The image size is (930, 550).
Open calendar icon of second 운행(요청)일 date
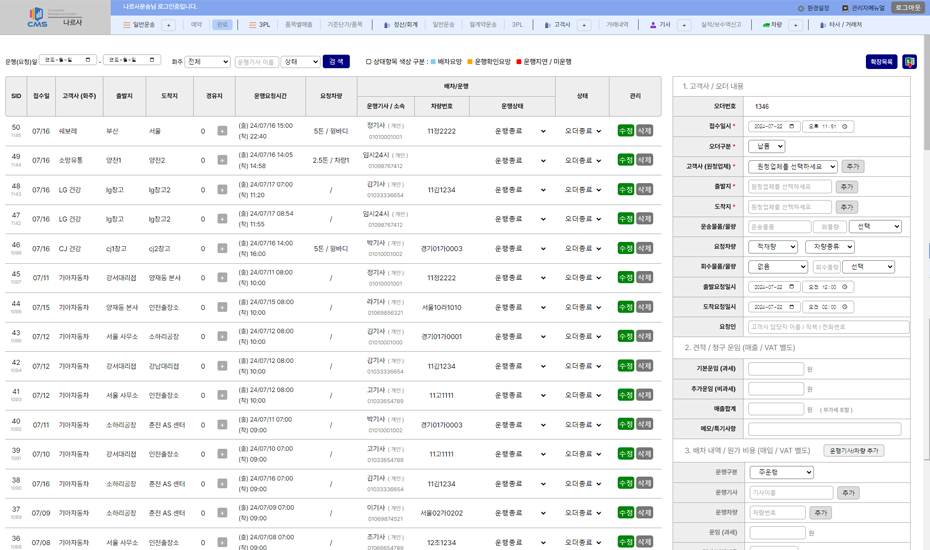152,60
